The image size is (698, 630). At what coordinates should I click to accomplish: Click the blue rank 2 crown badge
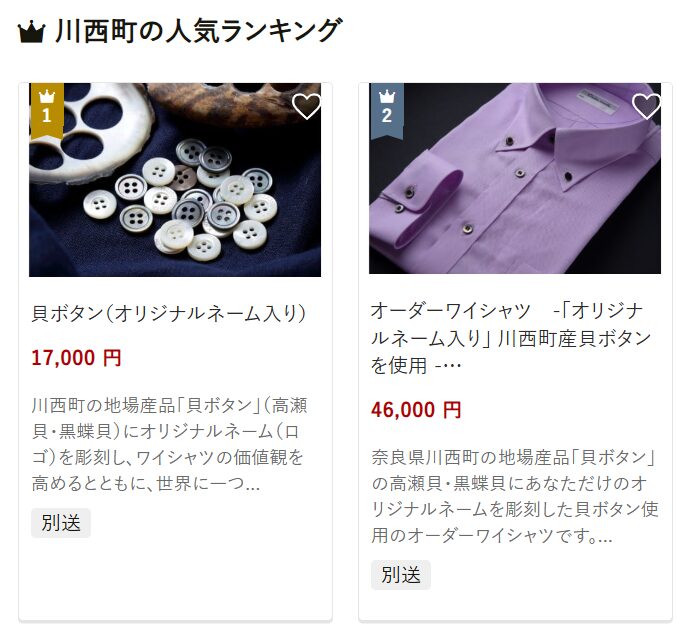[x=387, y=110]
